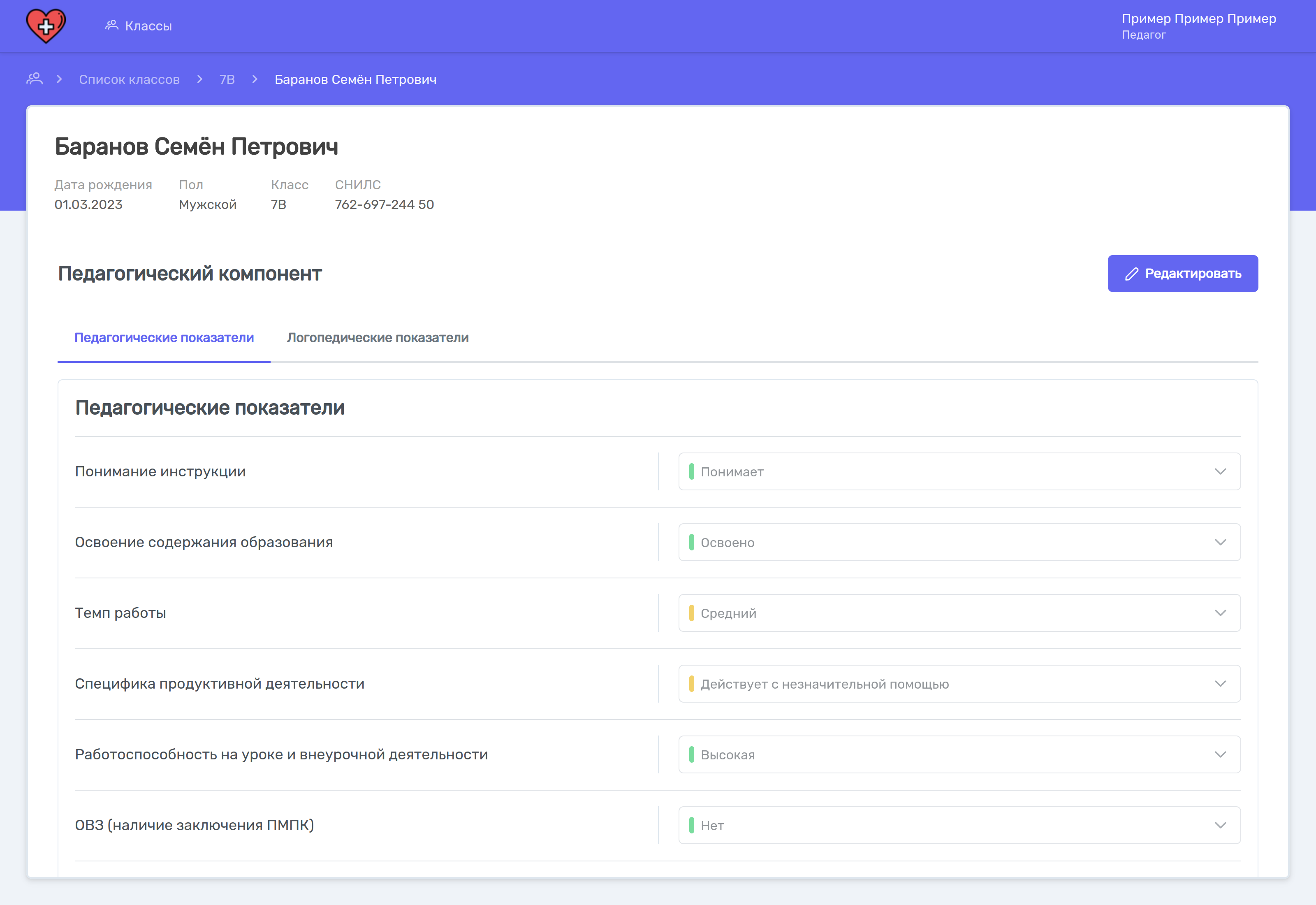Click the pencil icon on Редактировать button
This screenshot has width=1316, height=905.
(1131, 274)
